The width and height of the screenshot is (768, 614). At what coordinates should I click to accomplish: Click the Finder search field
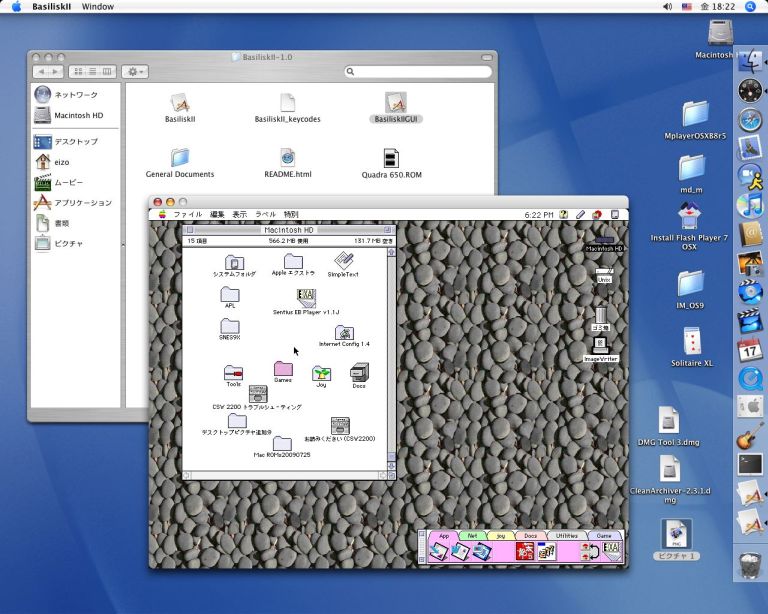(418, 71)
